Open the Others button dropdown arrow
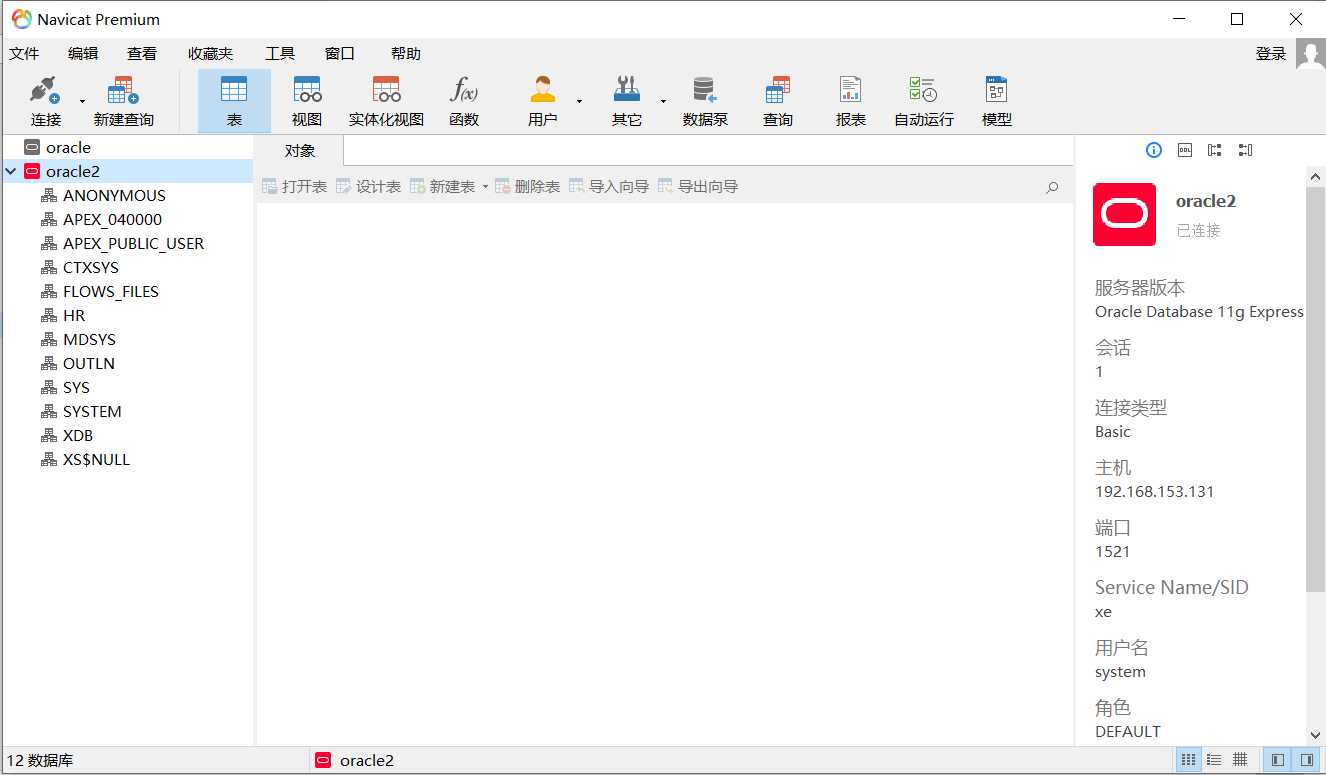This screenshot has width=1326, height=775. point(663,101)
